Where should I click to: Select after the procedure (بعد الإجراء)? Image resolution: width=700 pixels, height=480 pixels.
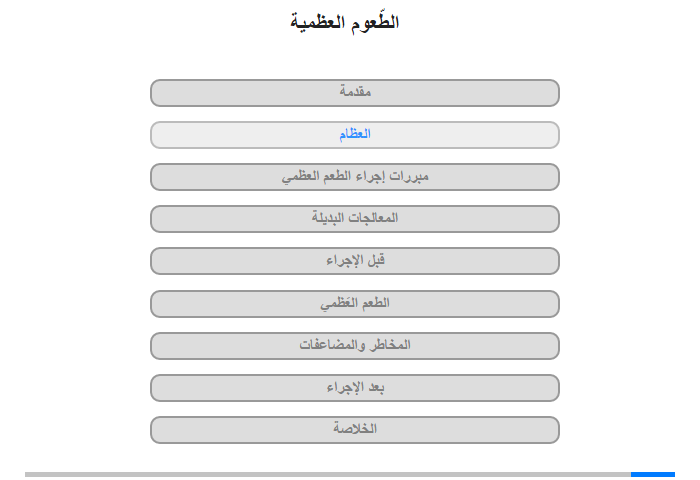coord(354,388)
